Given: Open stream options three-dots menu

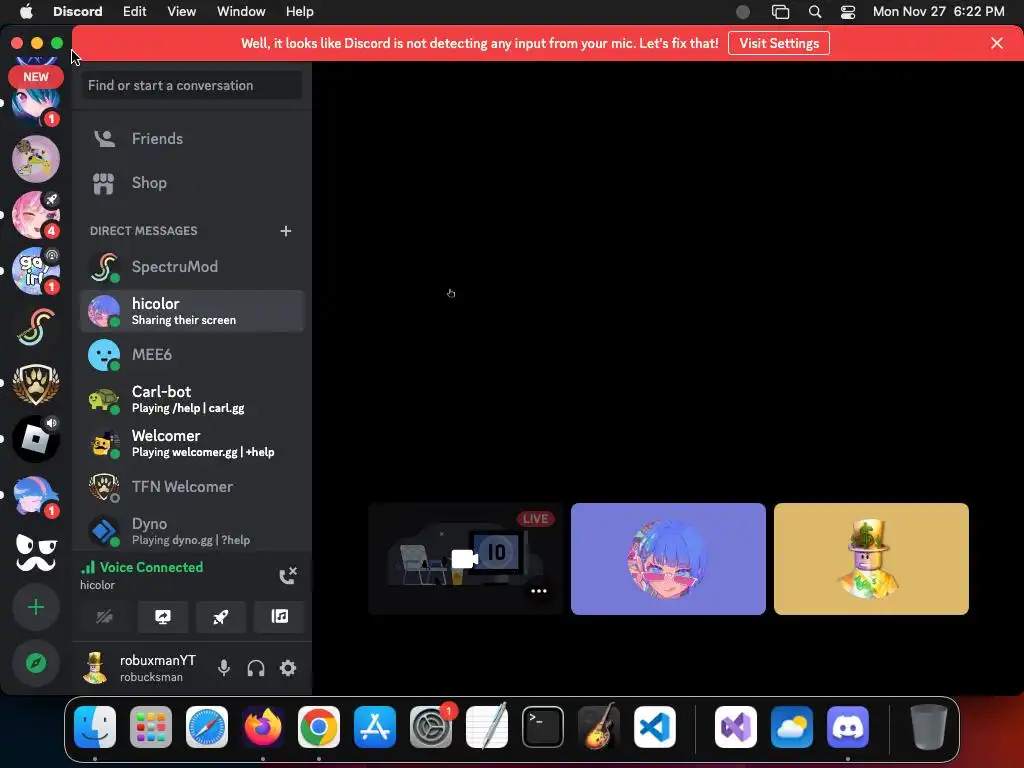Looking at the screenshot, I should pos(539,591).
